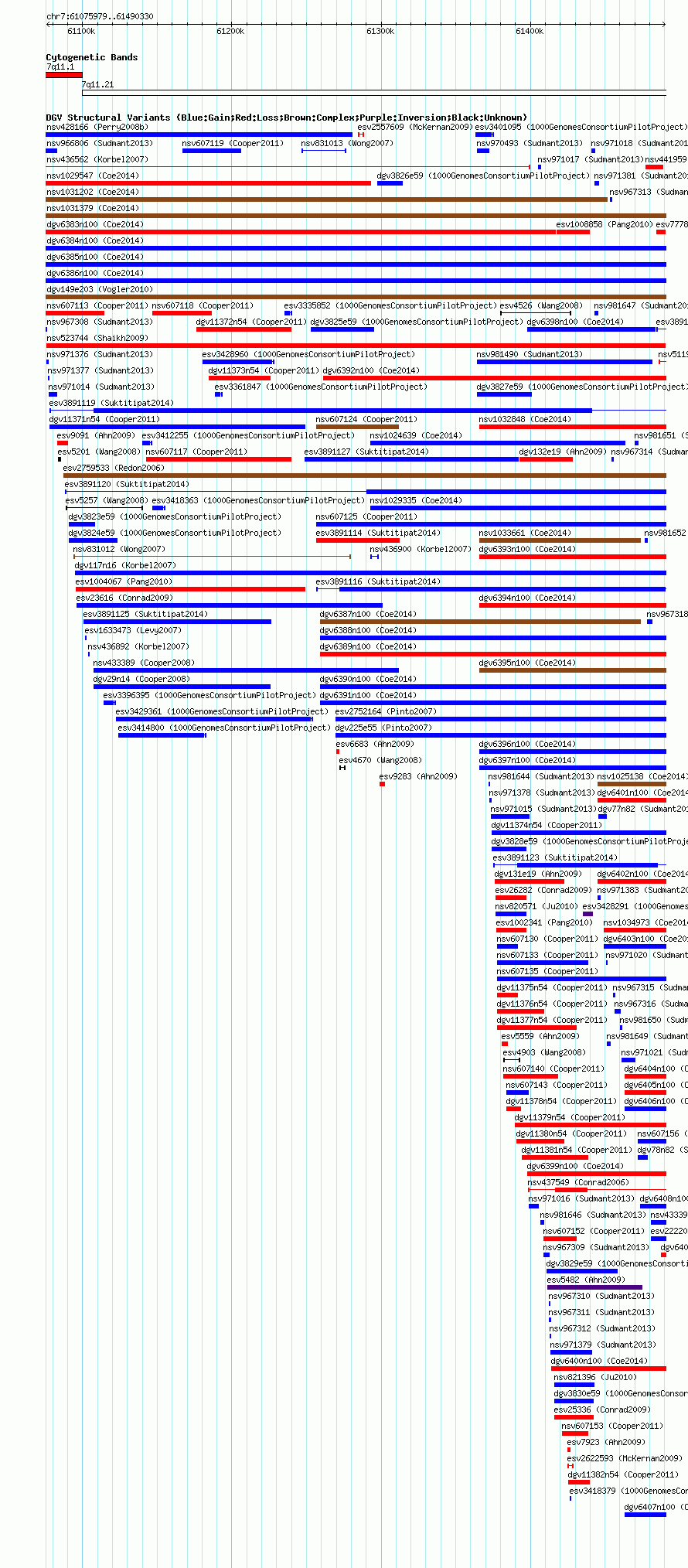Open the nsv436562 (Korbel2007) variant label
The height and width of the screenshot is (1568, 688).
coord(97,159)
